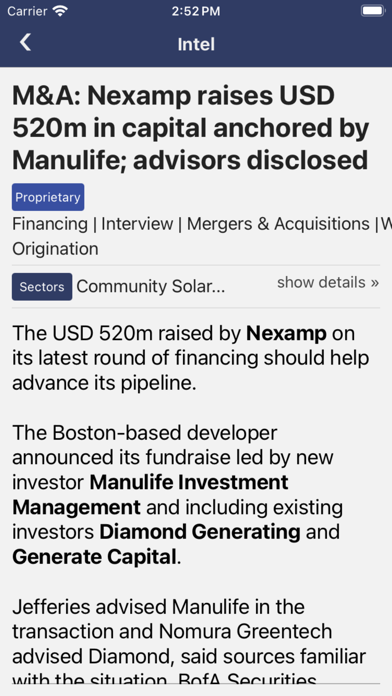Tap the Proprietary tag badge
The width and height of the screenshot is (392, 696).
[x=48, y=197]
